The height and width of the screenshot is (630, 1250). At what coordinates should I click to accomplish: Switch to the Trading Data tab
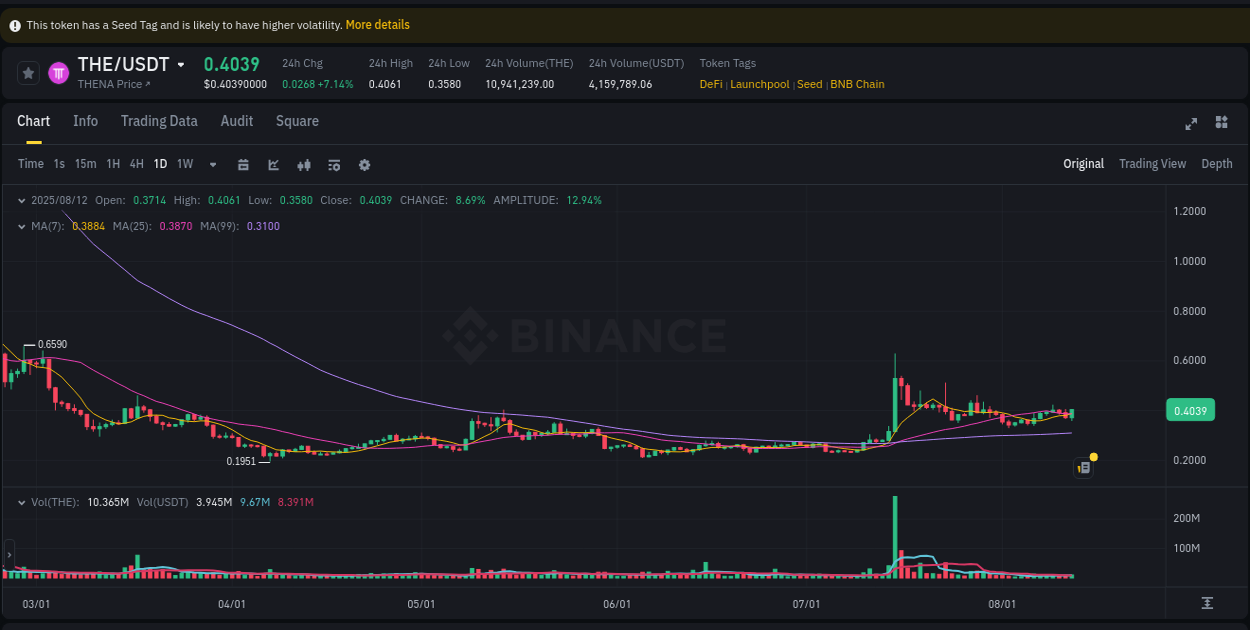(159, 121)
